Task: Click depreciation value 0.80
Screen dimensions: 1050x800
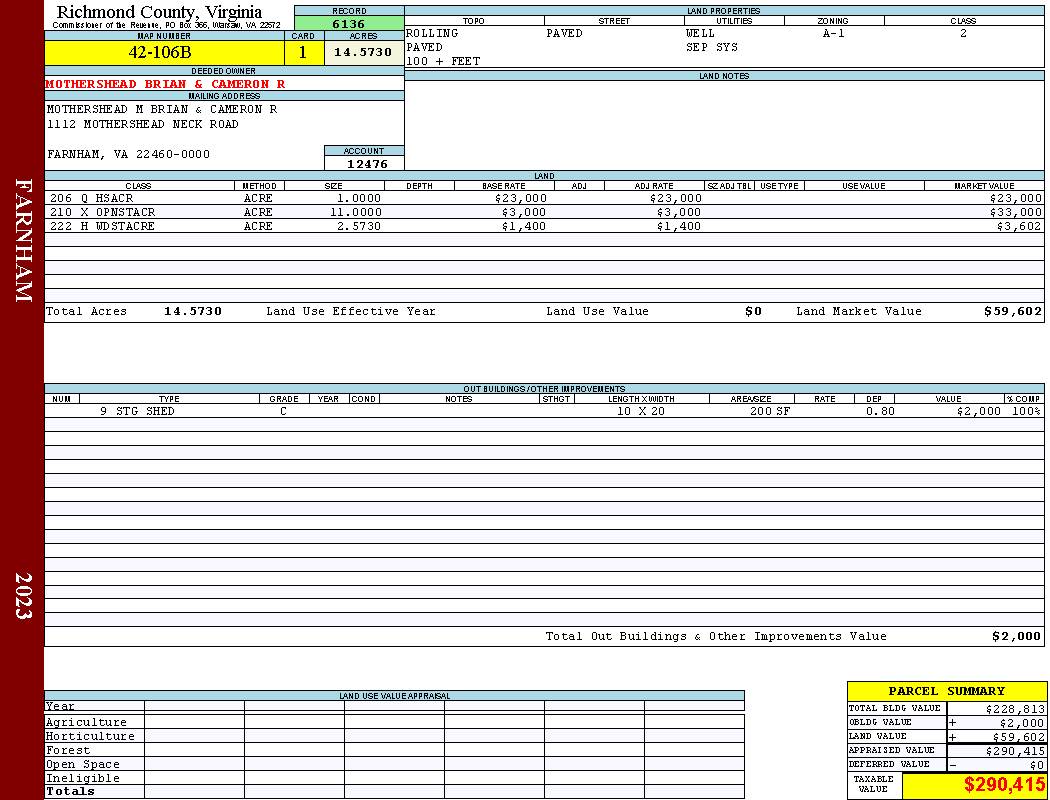Action: pyautogui.click(x=880, y=412)
